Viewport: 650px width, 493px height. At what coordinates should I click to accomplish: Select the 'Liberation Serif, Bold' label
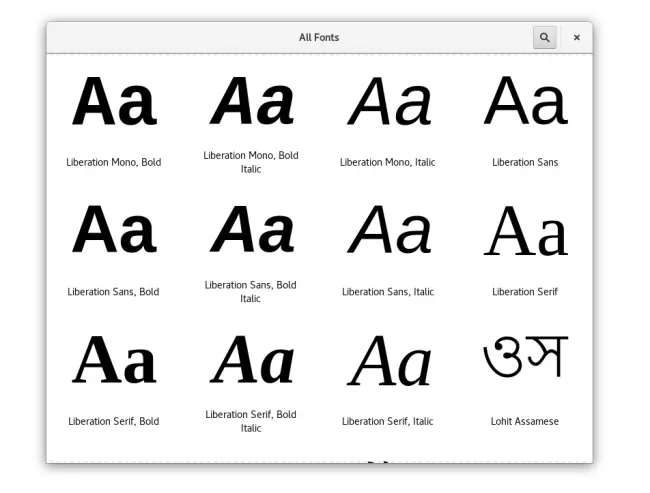(x=114, y=421)
